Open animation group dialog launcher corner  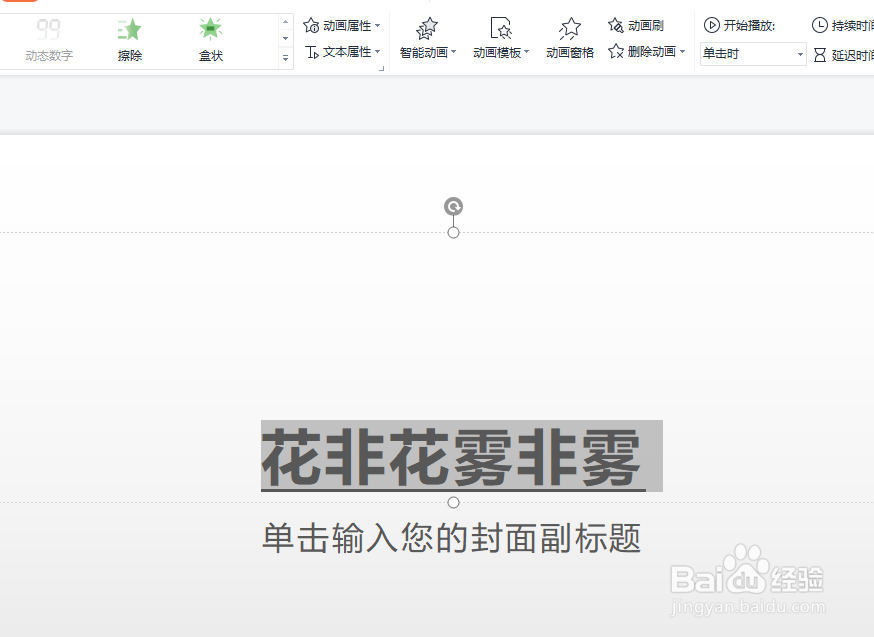[382, 69]
